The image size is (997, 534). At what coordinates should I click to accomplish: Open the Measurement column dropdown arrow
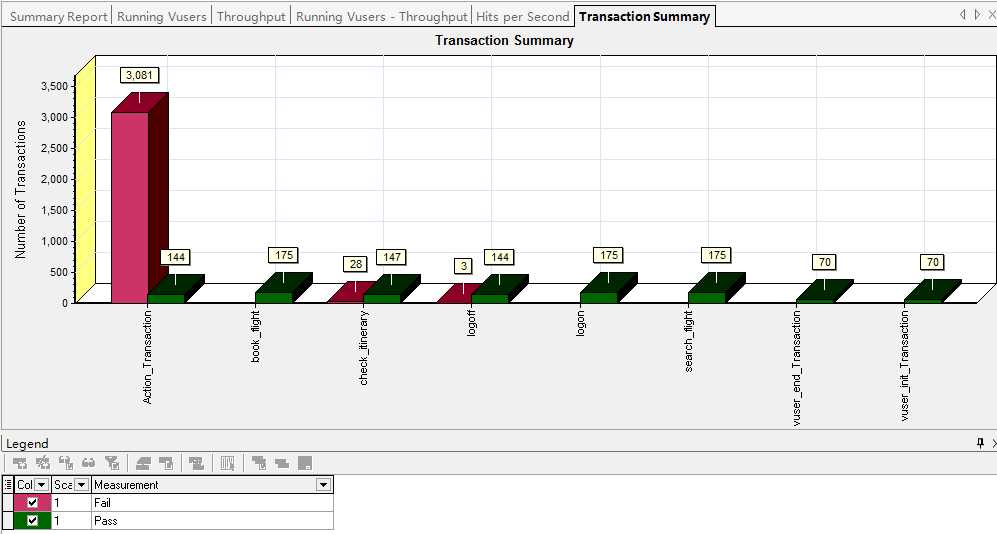pyautogui.click(x=323, y=485)
